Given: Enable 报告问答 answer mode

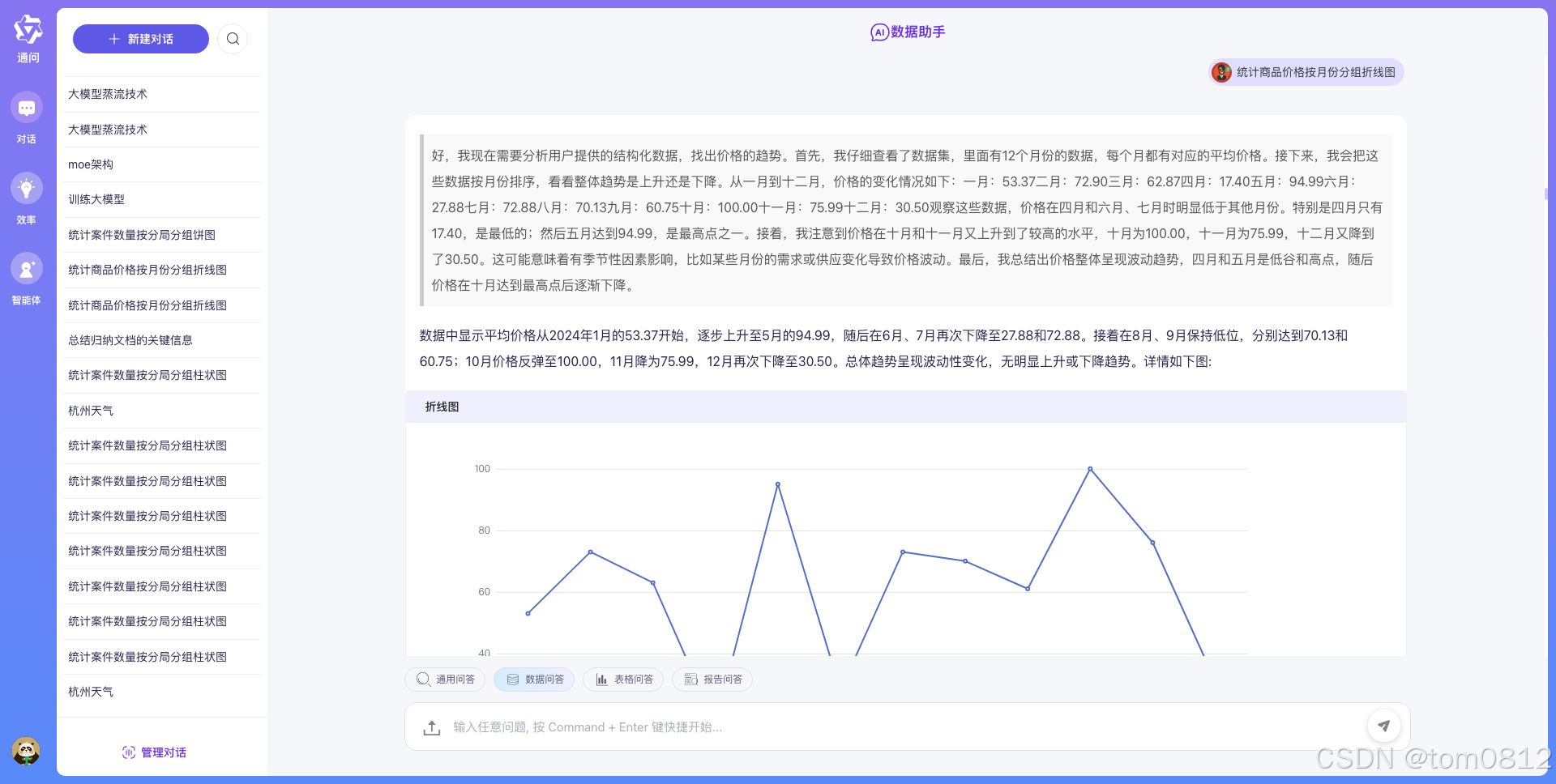Looking at the screenshot, I should 712,679.
